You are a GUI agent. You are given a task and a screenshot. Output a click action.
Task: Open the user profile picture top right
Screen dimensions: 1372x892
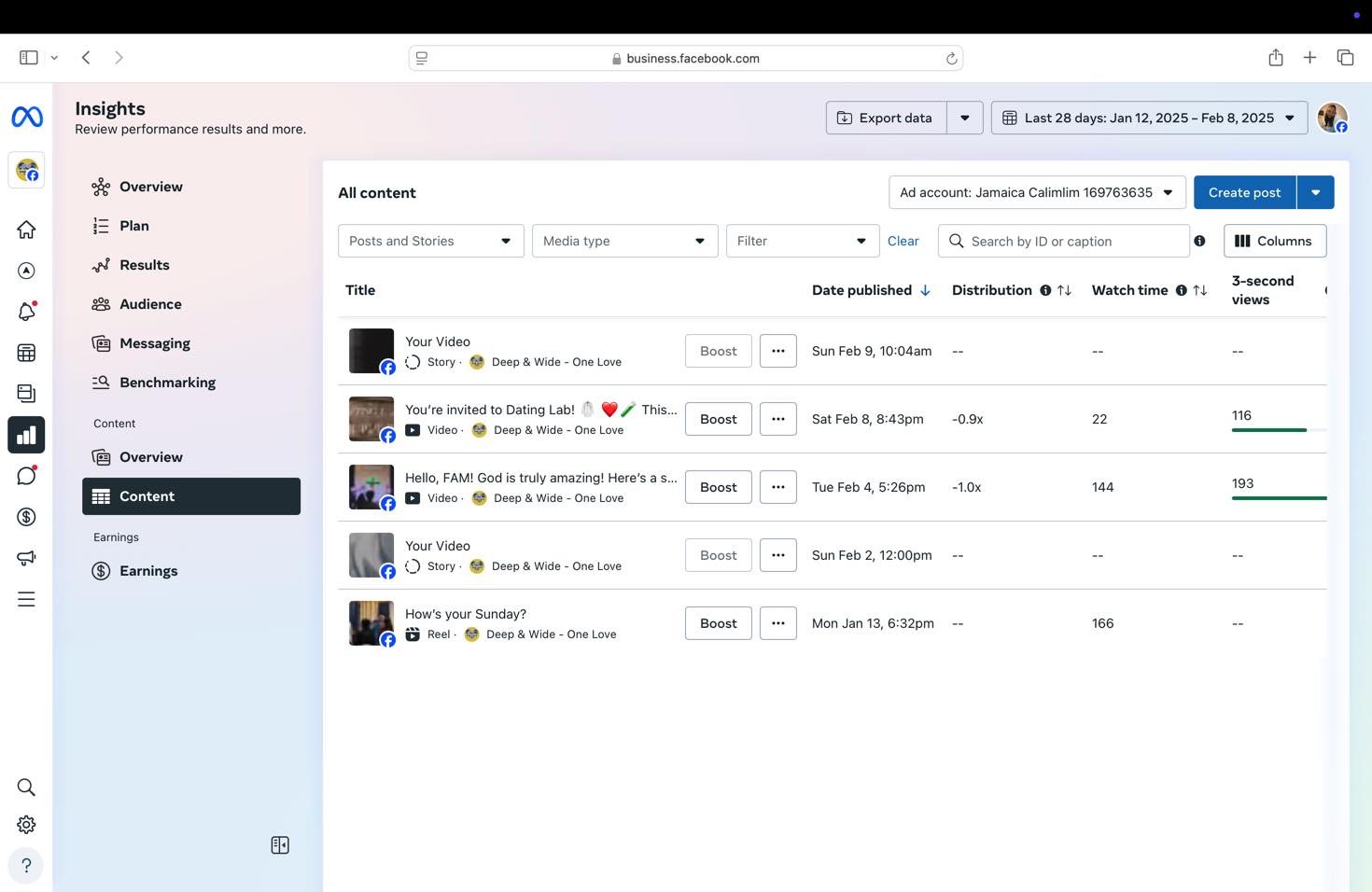coord(1332,118)
